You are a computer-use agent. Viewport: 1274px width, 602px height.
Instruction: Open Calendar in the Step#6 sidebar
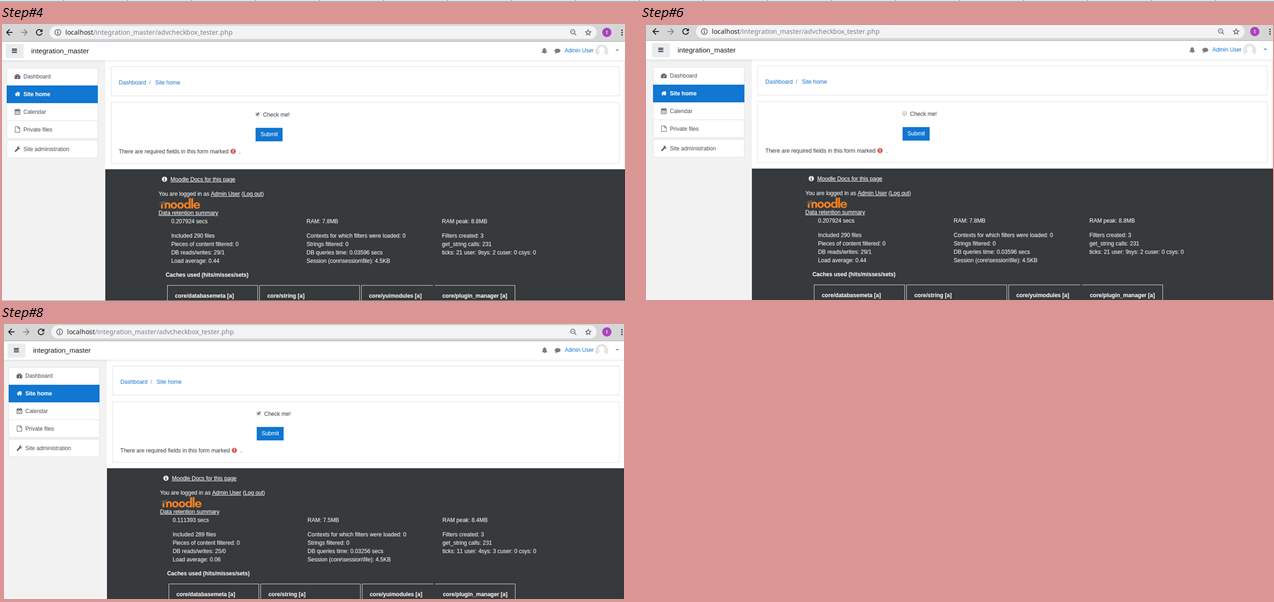[699, 111]
